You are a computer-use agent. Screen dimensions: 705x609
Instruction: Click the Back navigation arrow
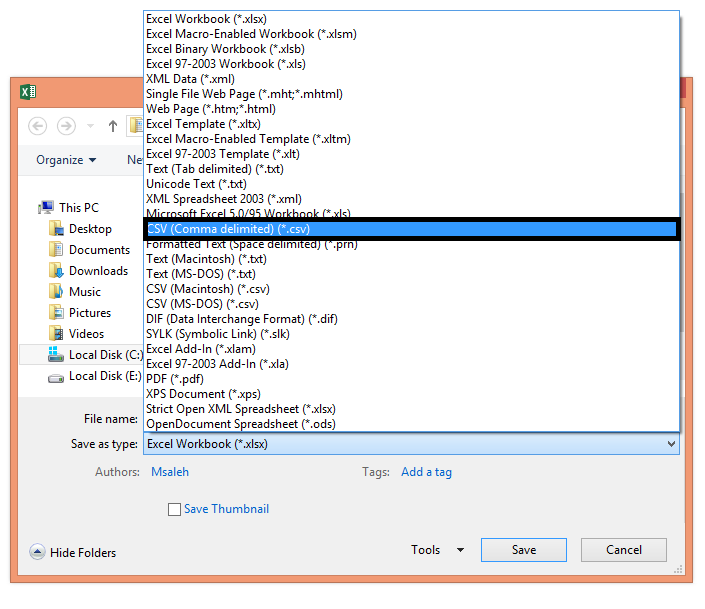(38, 126)
